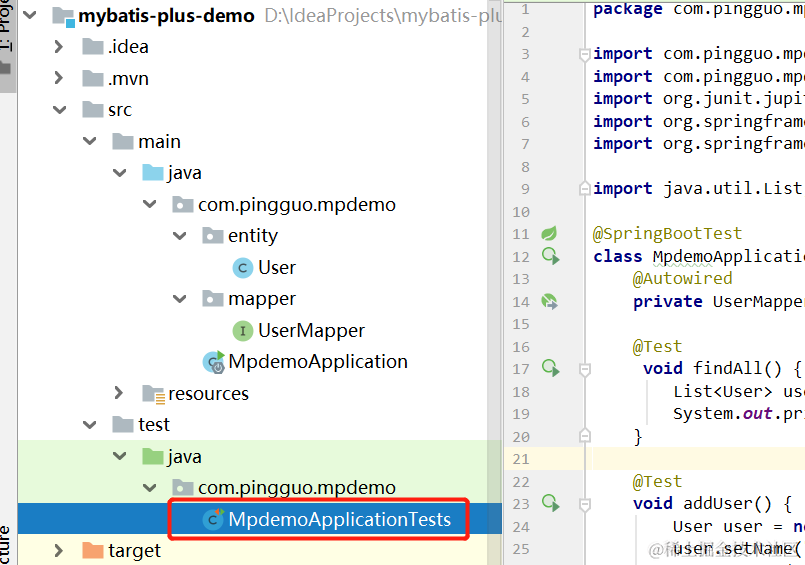The width and height of the screenshot is (805, 565).
Task: Fold the import block at line 3
Action: (x=584, y=54)
